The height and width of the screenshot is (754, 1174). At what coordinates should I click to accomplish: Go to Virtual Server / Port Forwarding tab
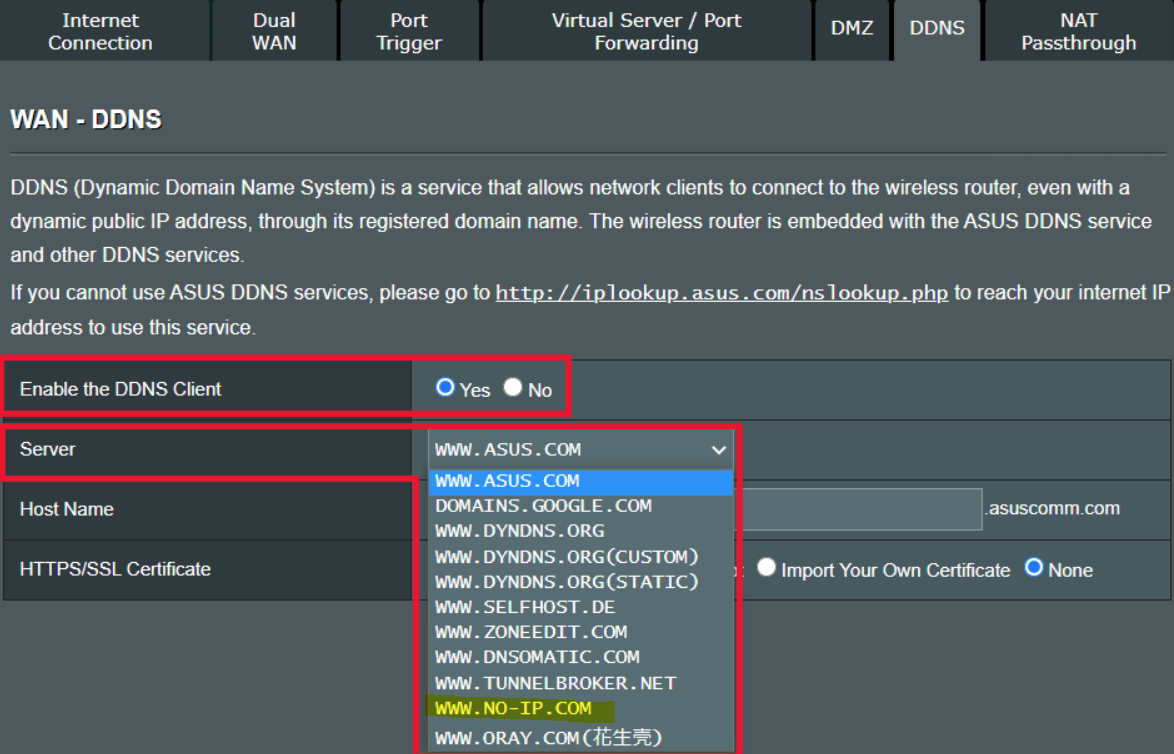(x=646, y=31)
